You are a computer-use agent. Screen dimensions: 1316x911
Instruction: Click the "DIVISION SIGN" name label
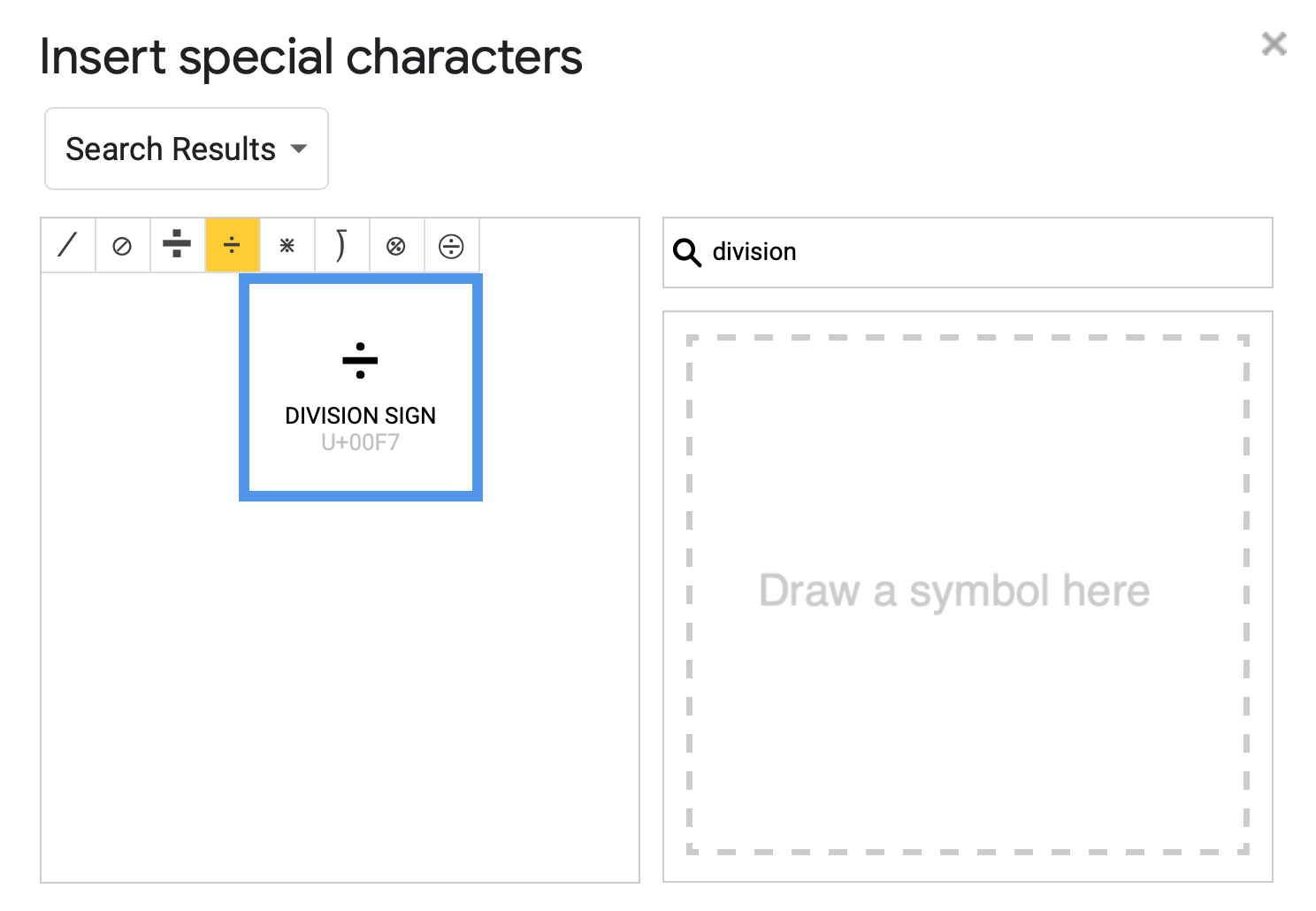[360, 416]
